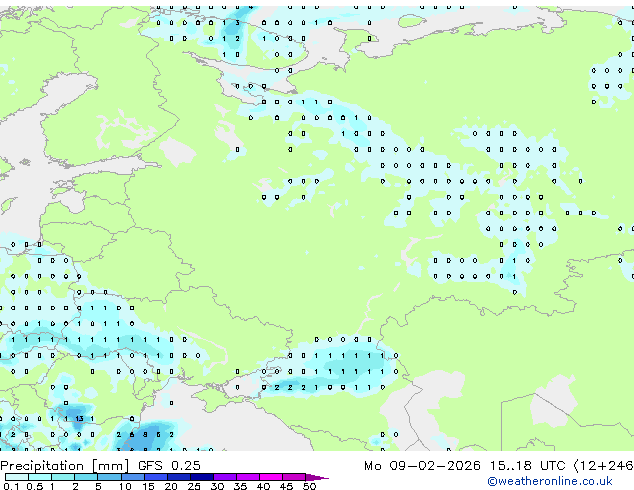Click the legend value 10
The height and width of the screenshot is (490, 634).
[x=125, y=486]
